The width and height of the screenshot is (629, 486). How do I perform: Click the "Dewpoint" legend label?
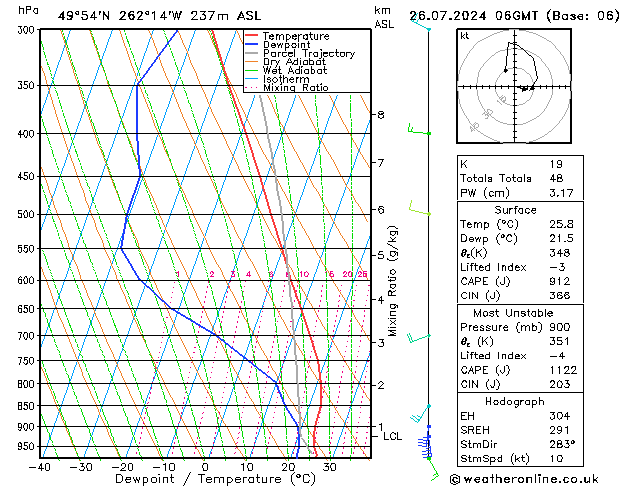pyautogui.click(x=286, y=45)
